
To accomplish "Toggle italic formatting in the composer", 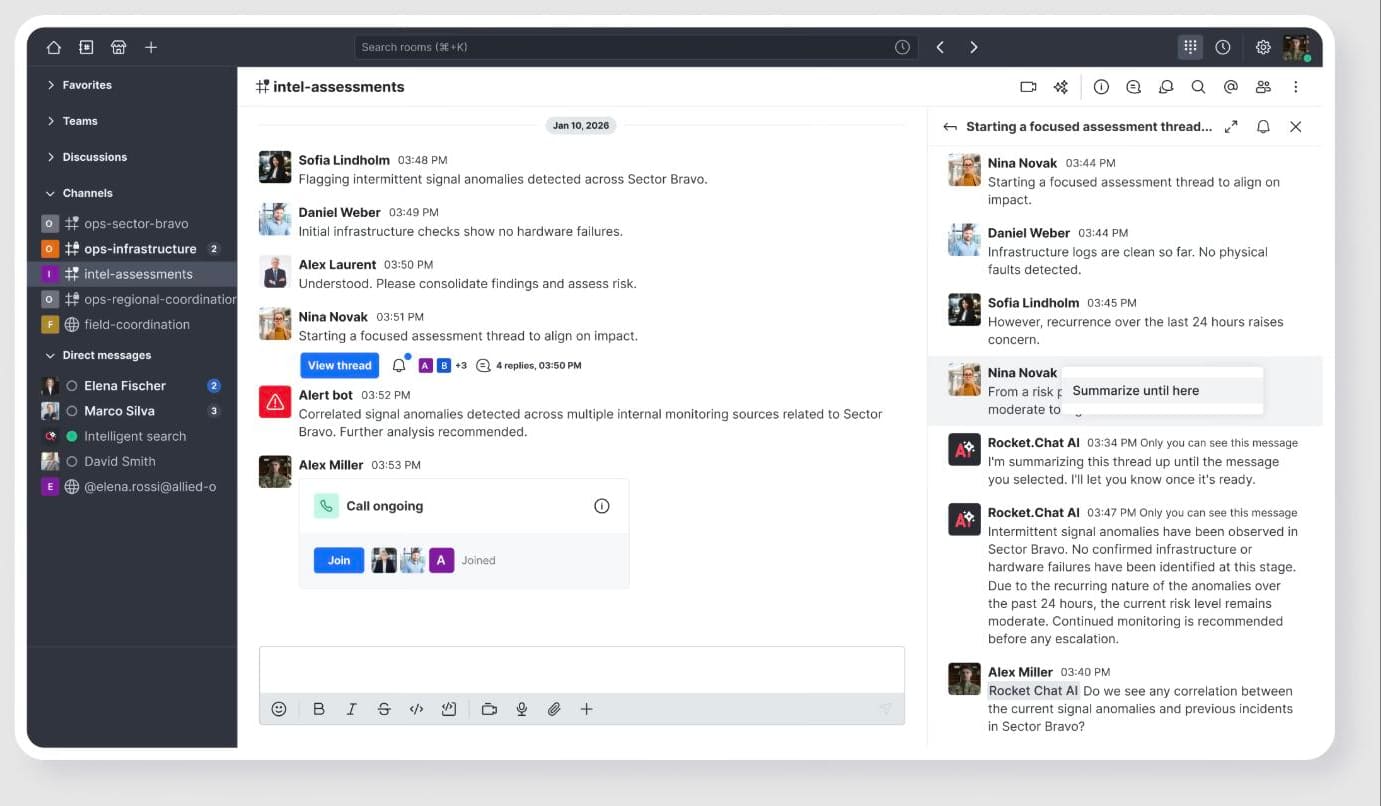I will tap(352, 709).
